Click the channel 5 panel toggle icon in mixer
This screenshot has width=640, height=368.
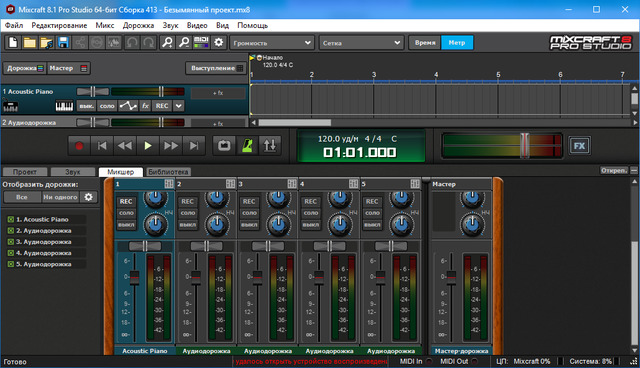[415, 184]
